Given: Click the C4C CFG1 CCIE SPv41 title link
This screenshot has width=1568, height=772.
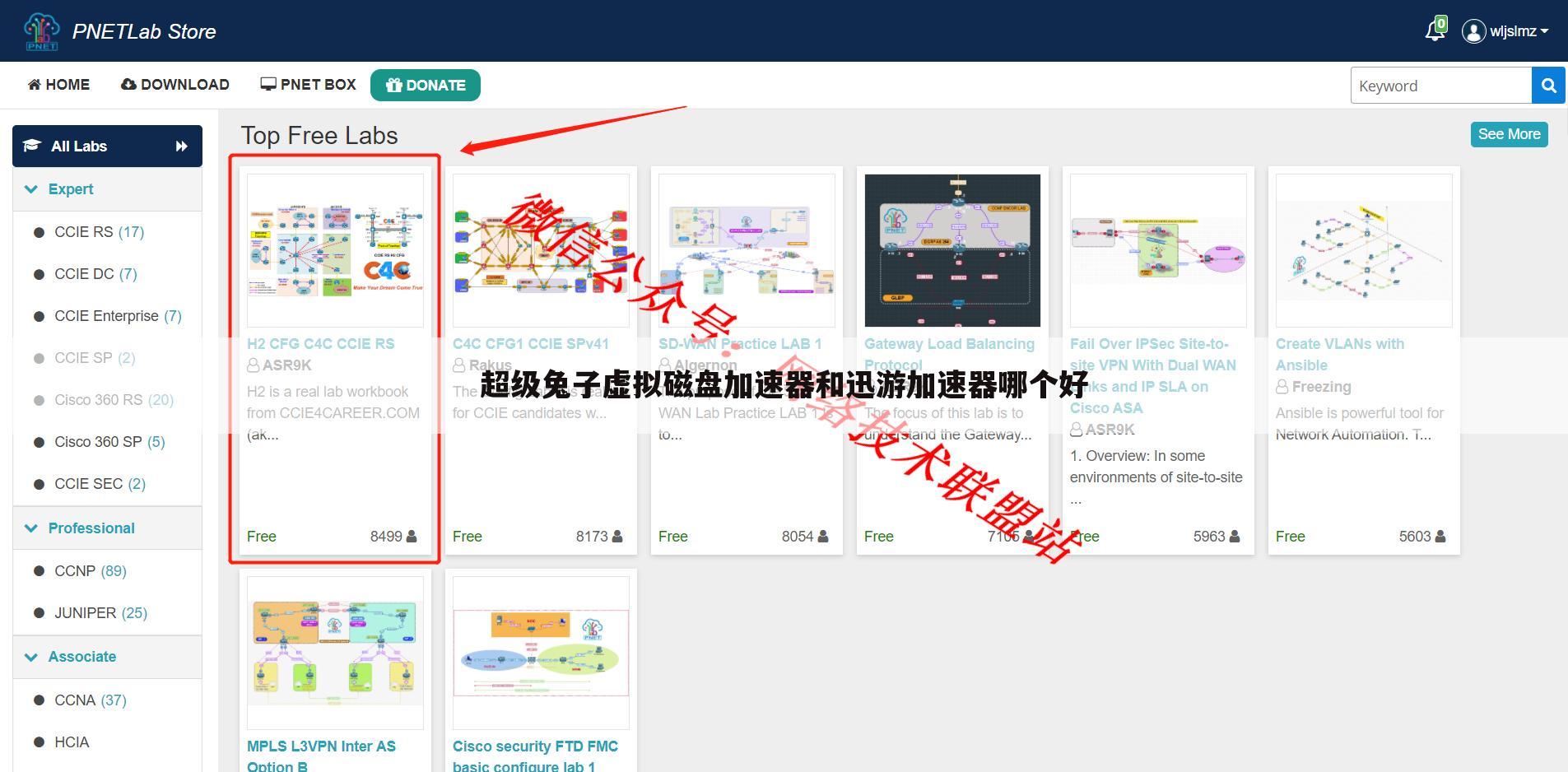Looking at the screenshot, I should pos(531,344).
